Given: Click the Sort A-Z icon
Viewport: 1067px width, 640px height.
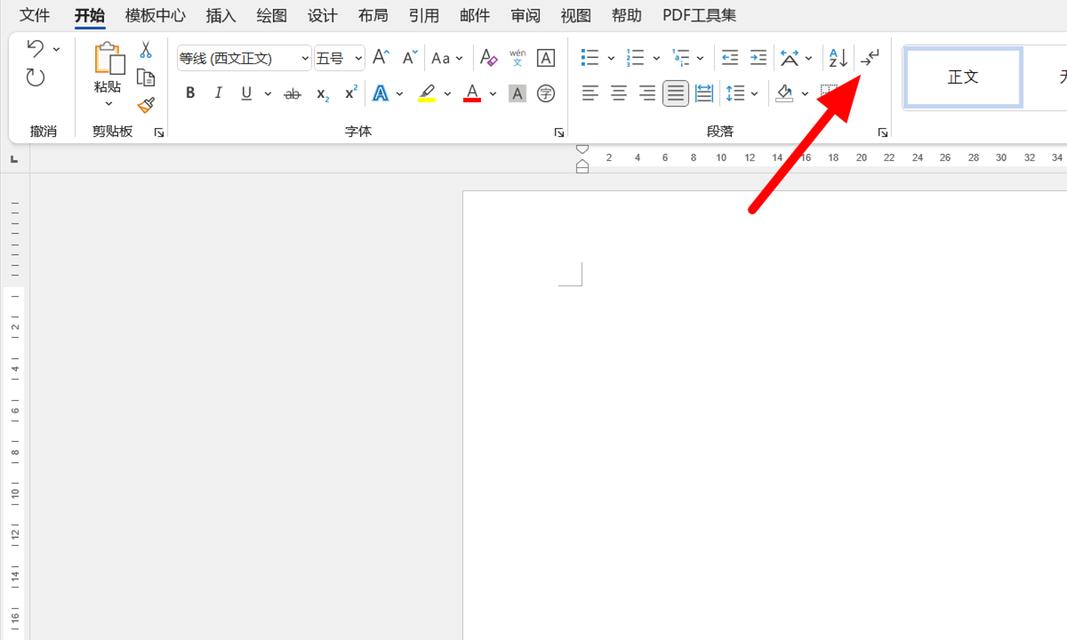Looking at the screenshot, I should point(838,58).
